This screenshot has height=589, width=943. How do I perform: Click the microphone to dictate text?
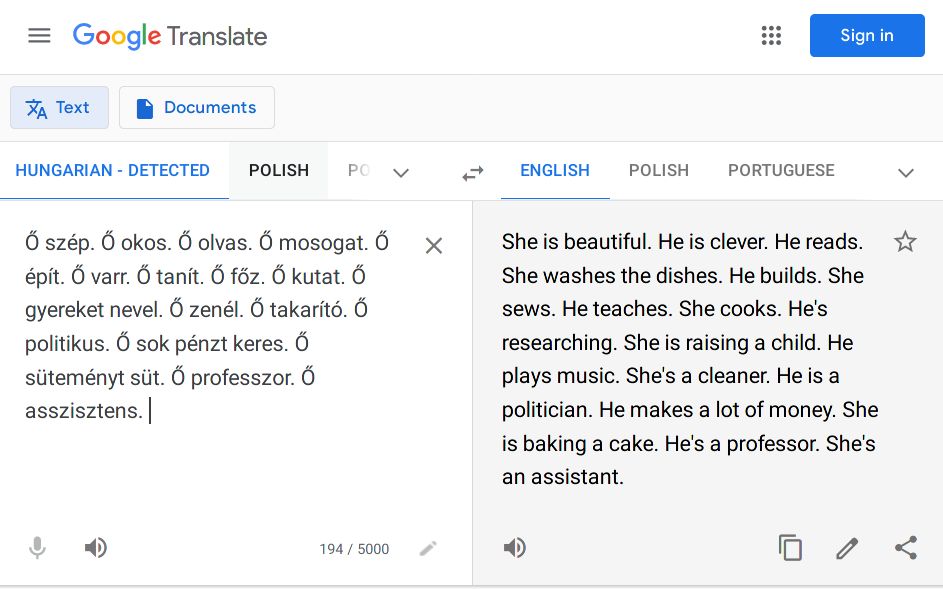coord(37,547)
